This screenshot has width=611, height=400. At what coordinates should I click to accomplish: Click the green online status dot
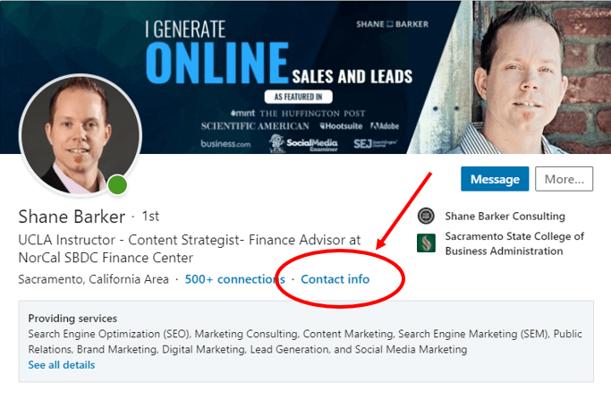tap(118, 184)
